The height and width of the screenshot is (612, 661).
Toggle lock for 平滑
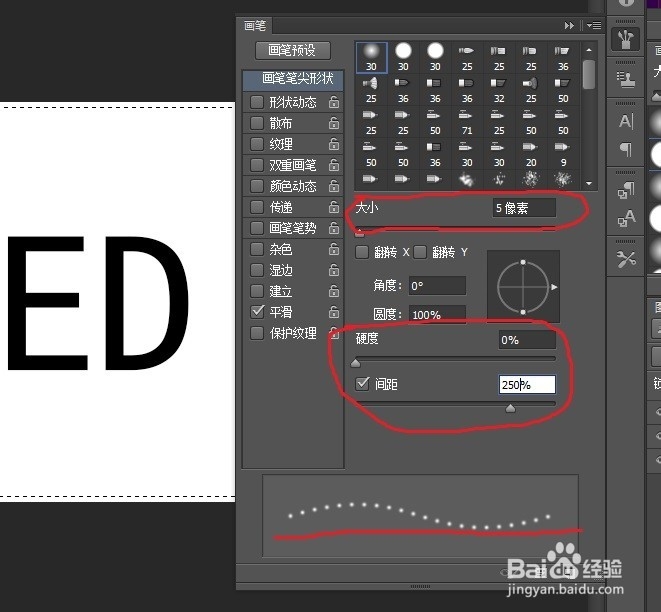click(x=334, y=312)
